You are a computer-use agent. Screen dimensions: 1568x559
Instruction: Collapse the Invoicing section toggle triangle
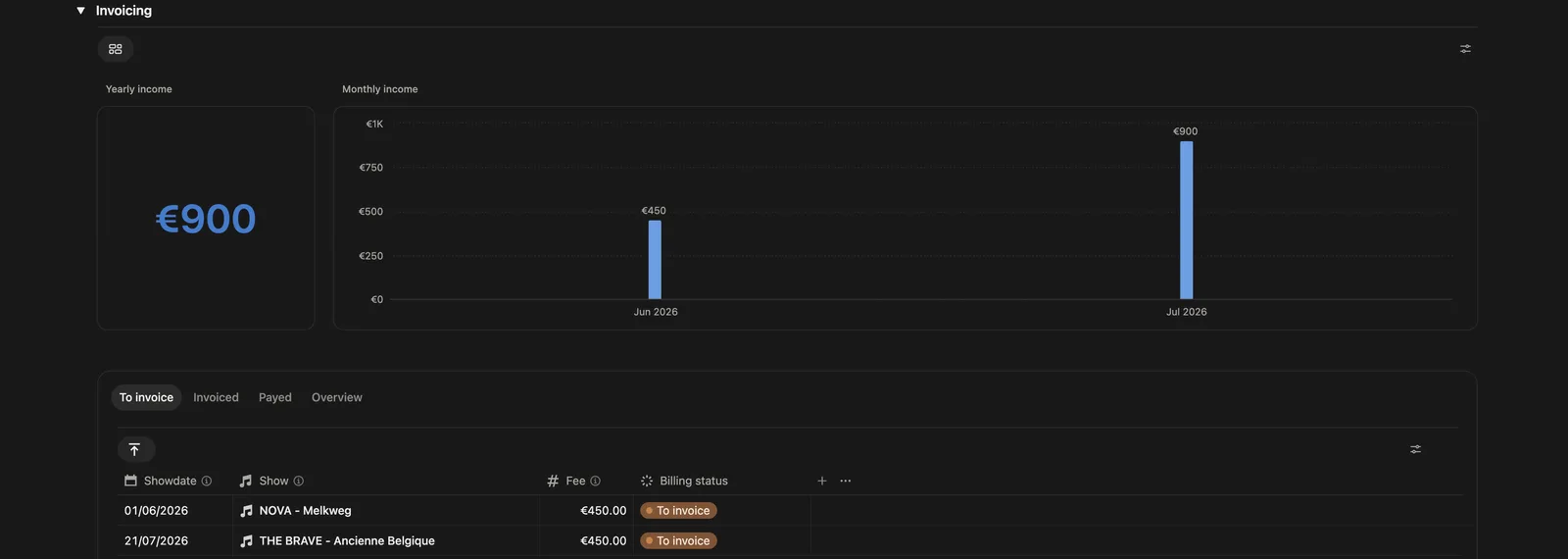[80, 11]
